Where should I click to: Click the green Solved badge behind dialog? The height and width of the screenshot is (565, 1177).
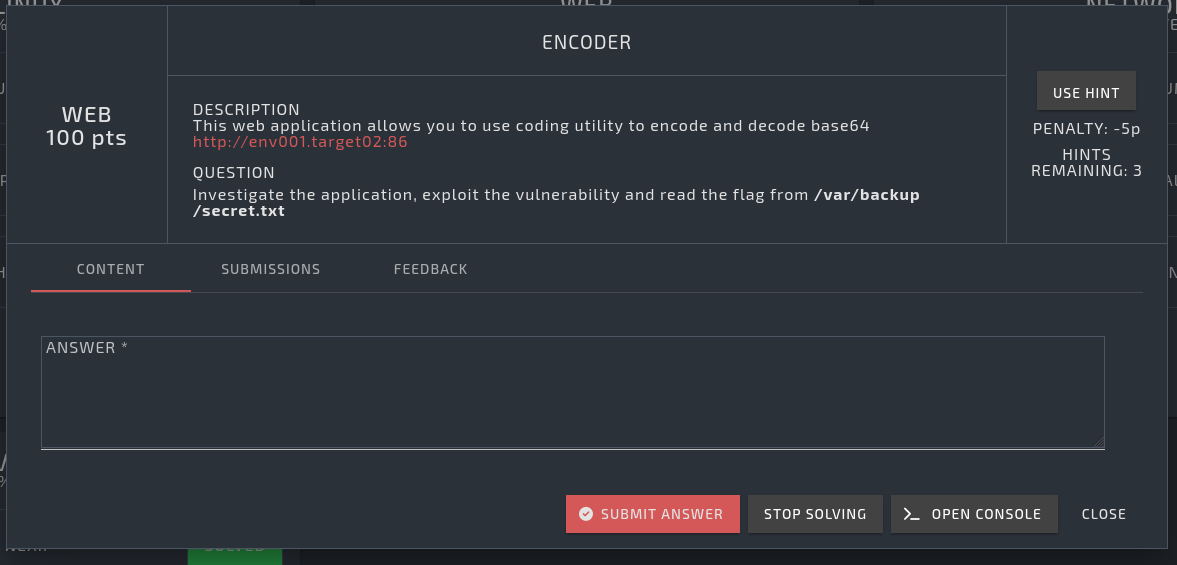(234, 551)
